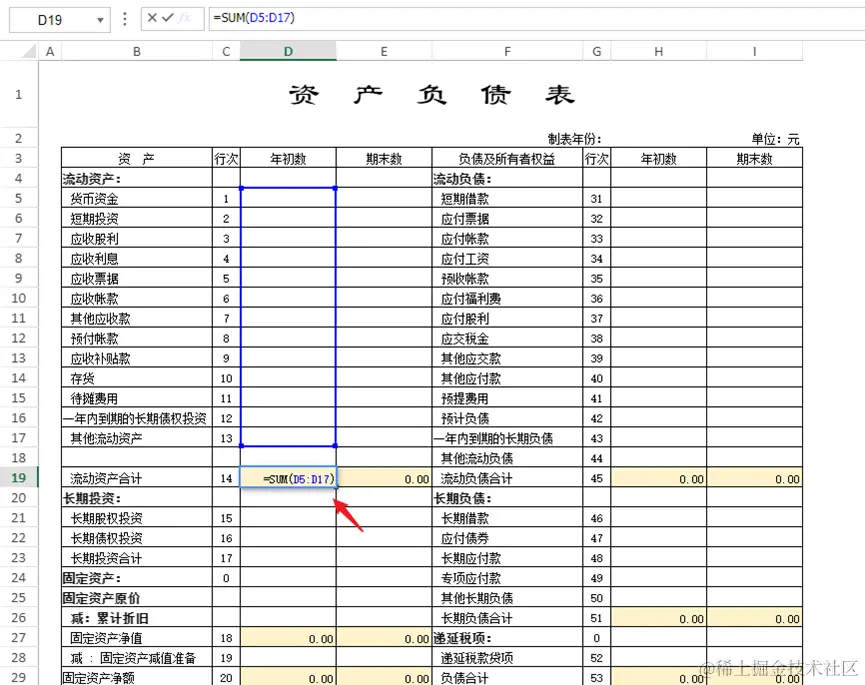Click the select-all corner triangle

[x=29, y=52]
